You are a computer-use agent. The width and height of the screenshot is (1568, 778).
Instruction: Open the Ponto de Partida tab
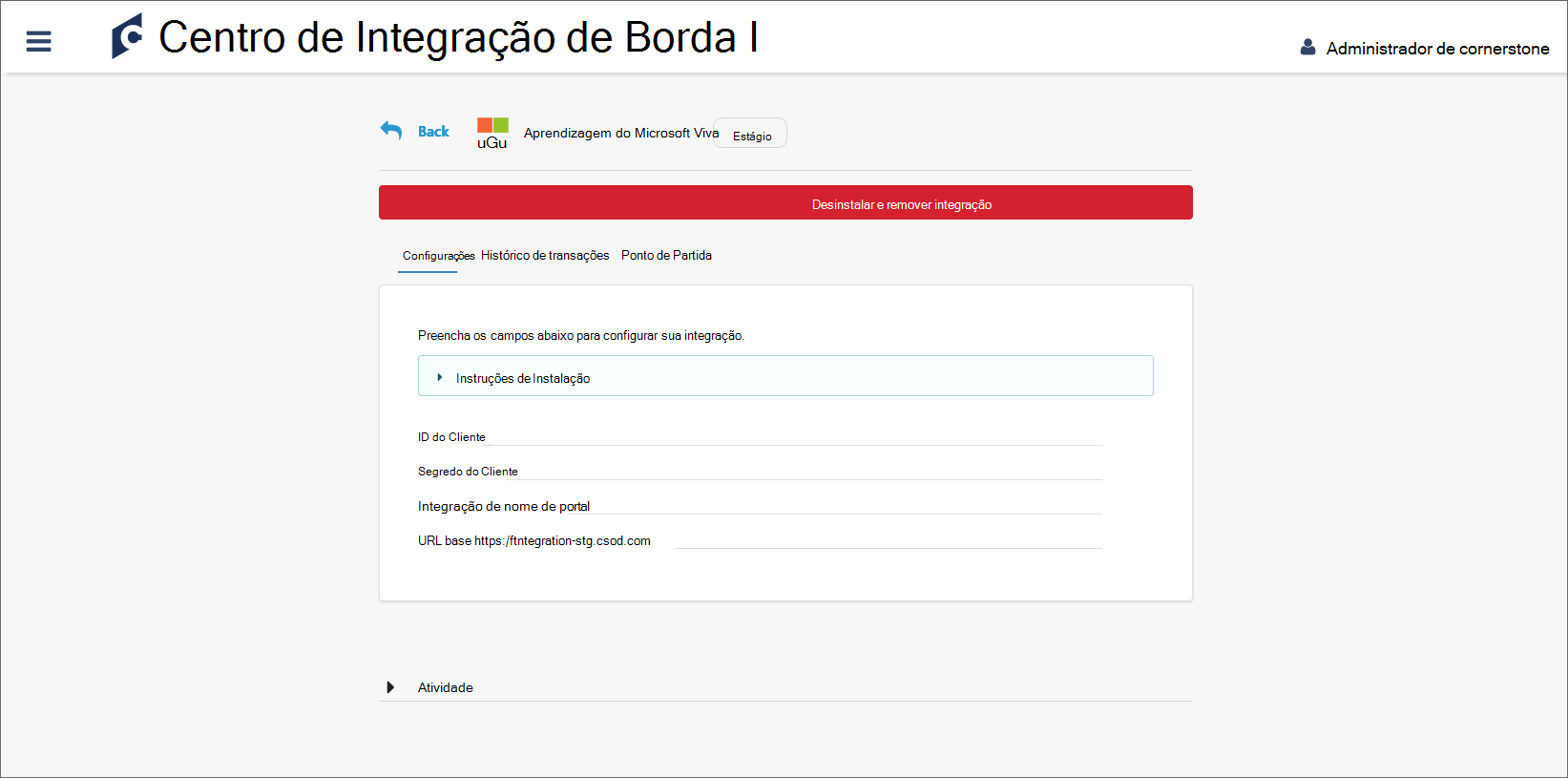[666, 256]
